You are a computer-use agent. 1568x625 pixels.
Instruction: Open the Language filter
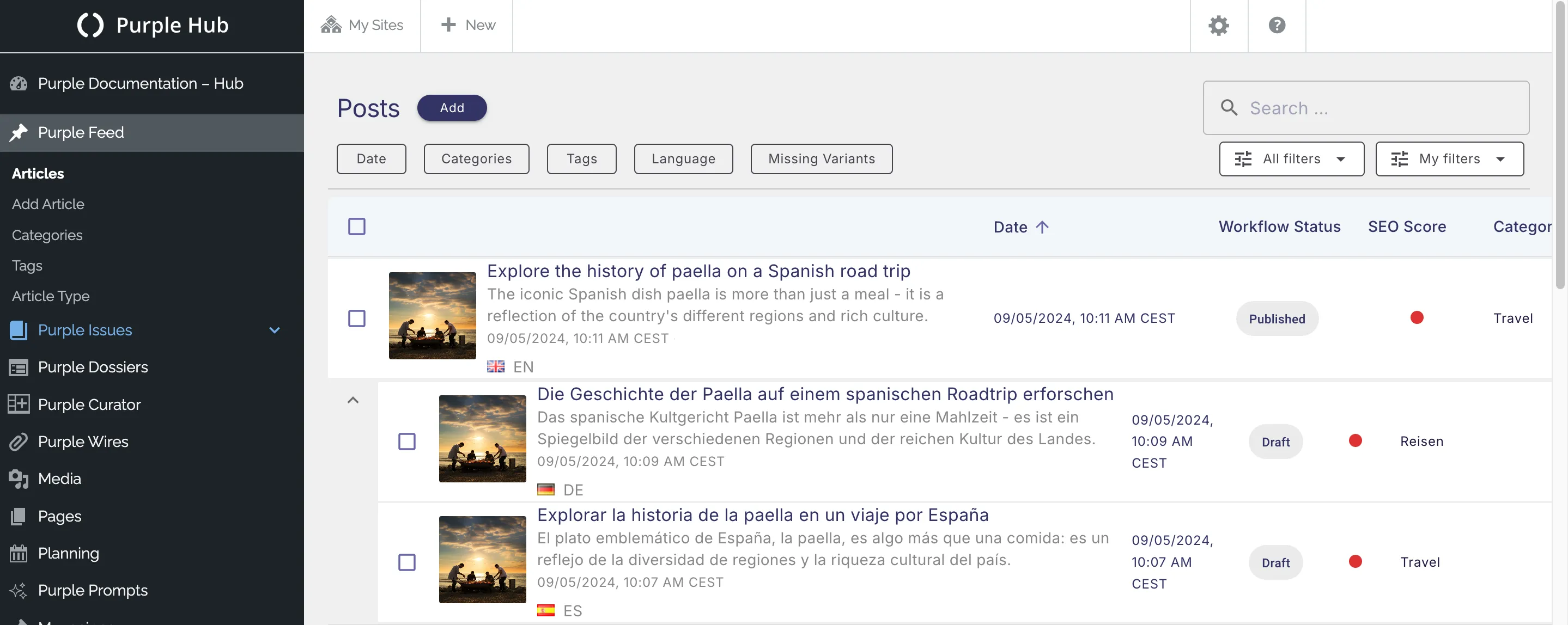pos(684,158)
